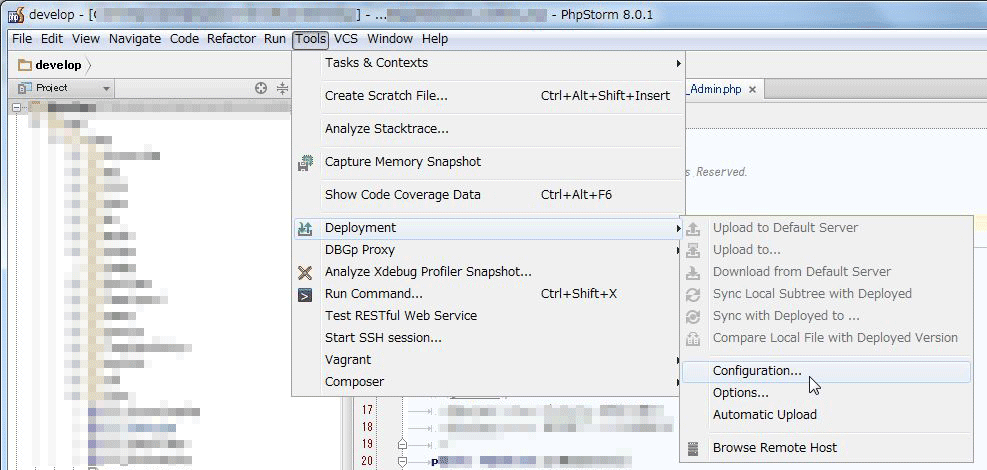Open the File menu
This screenshot has height=470, width=987.
tap(22, 39)
